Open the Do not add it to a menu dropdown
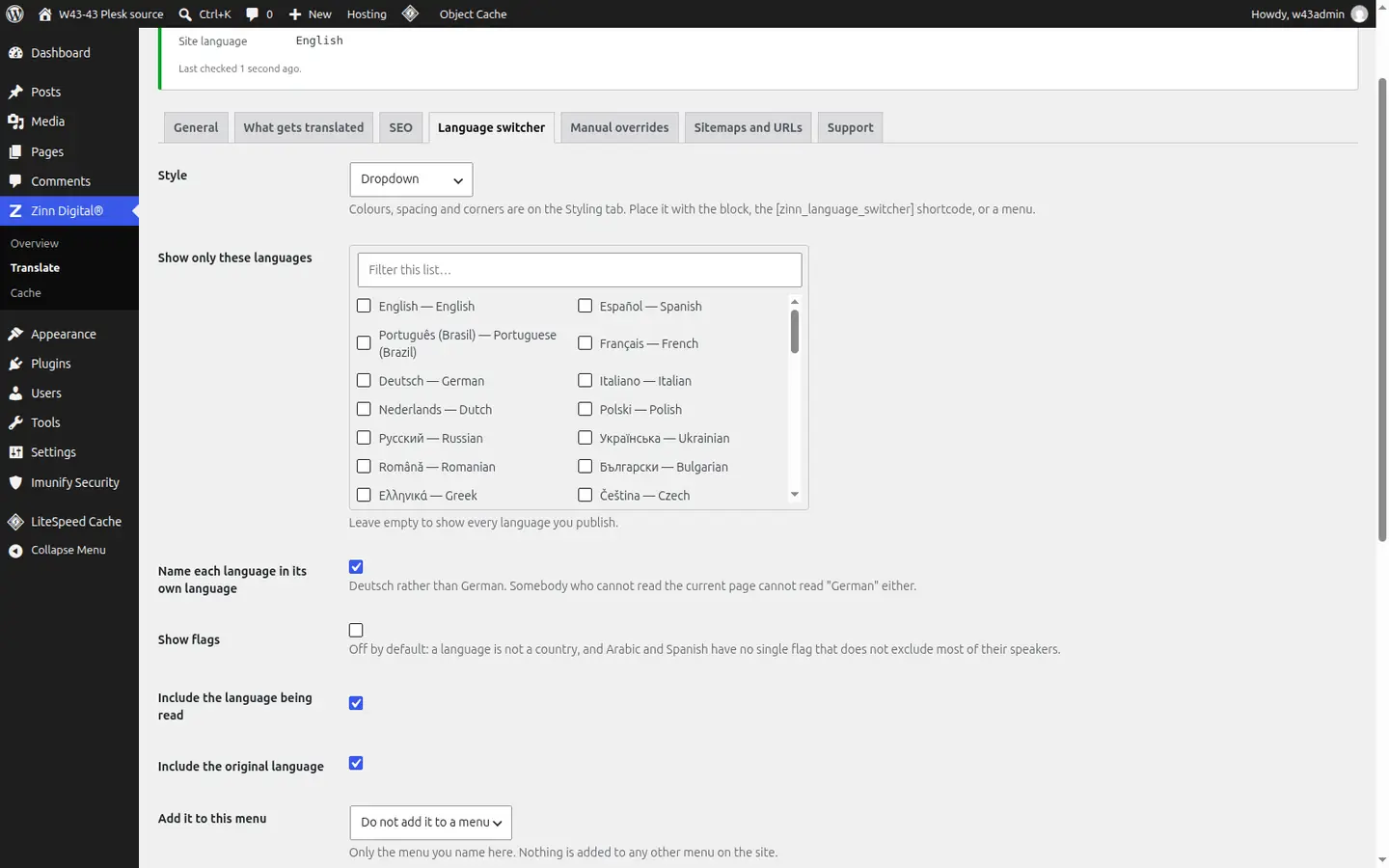1389x868 pixels. (430, 823)
